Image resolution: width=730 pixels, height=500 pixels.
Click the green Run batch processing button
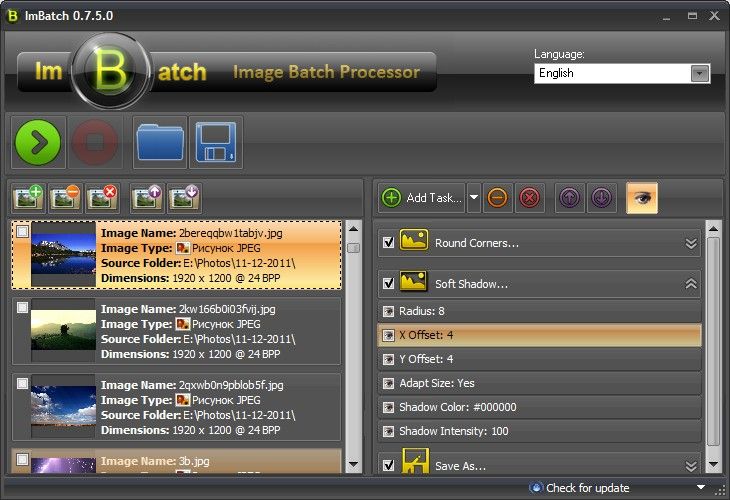[38, 142]
